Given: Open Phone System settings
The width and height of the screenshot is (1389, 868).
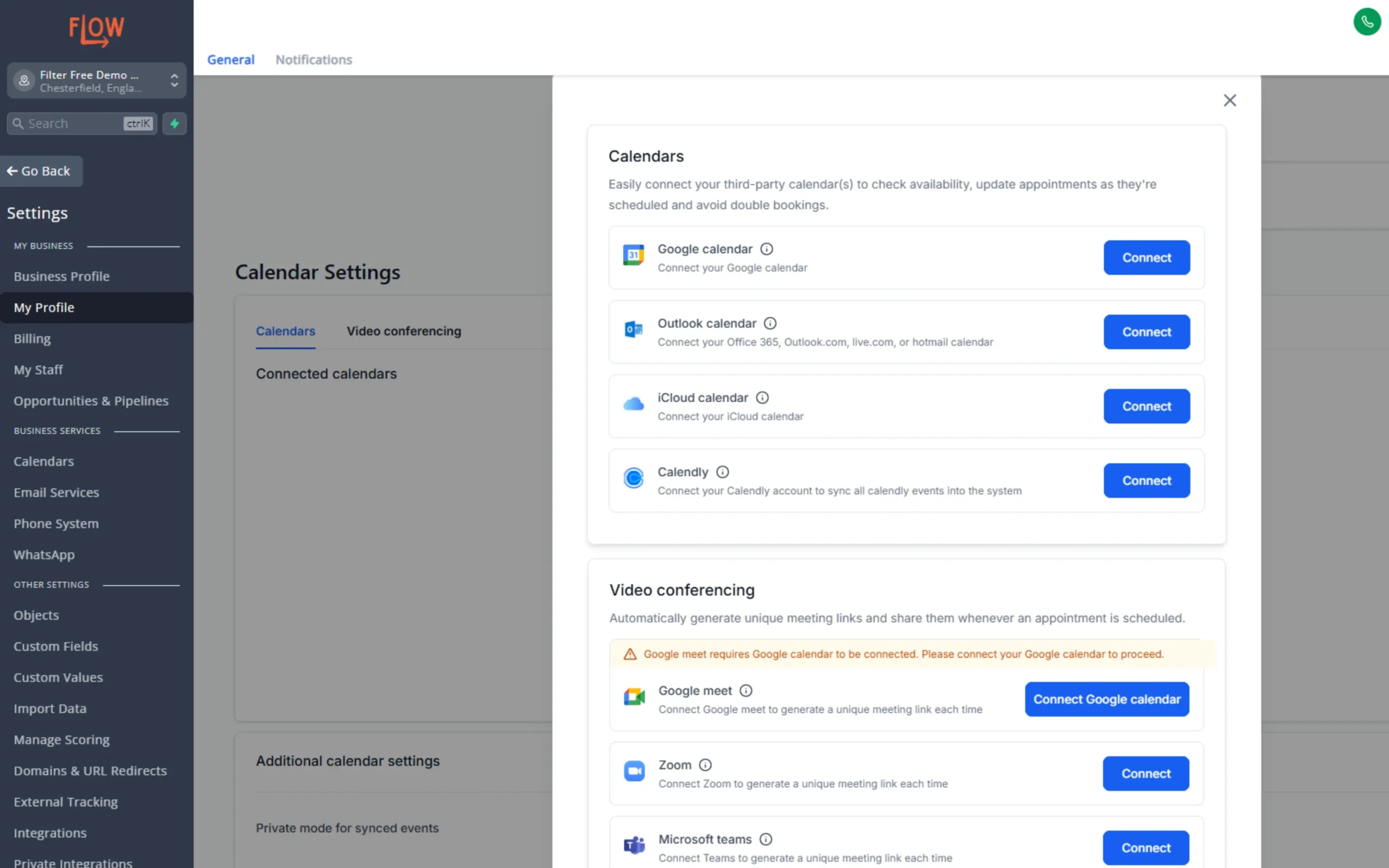Looking at the screenshot, I should pyautogui.click(x=97, y=524).
